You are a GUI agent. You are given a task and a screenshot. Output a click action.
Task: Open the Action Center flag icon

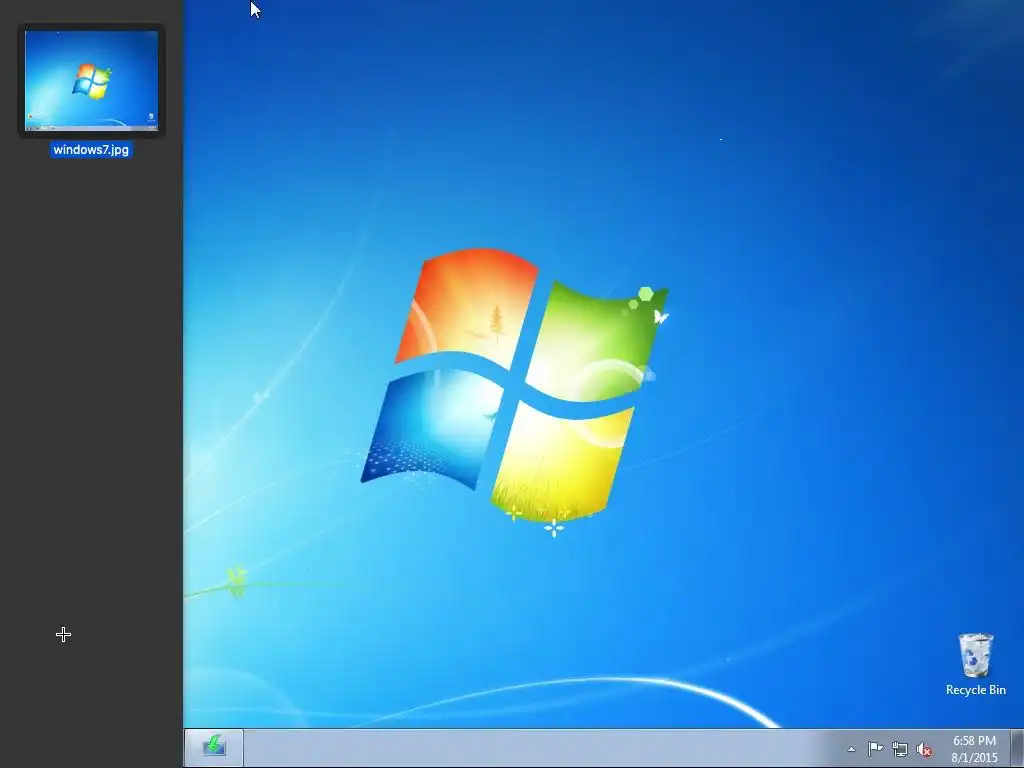[875, 748]
